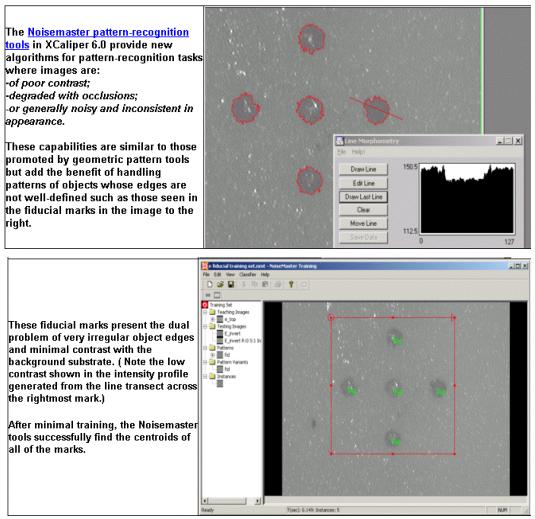Screen dimensions: 535x519
Task: Click the status bar 'Instances: 5' text
Action: coord(326,510)
